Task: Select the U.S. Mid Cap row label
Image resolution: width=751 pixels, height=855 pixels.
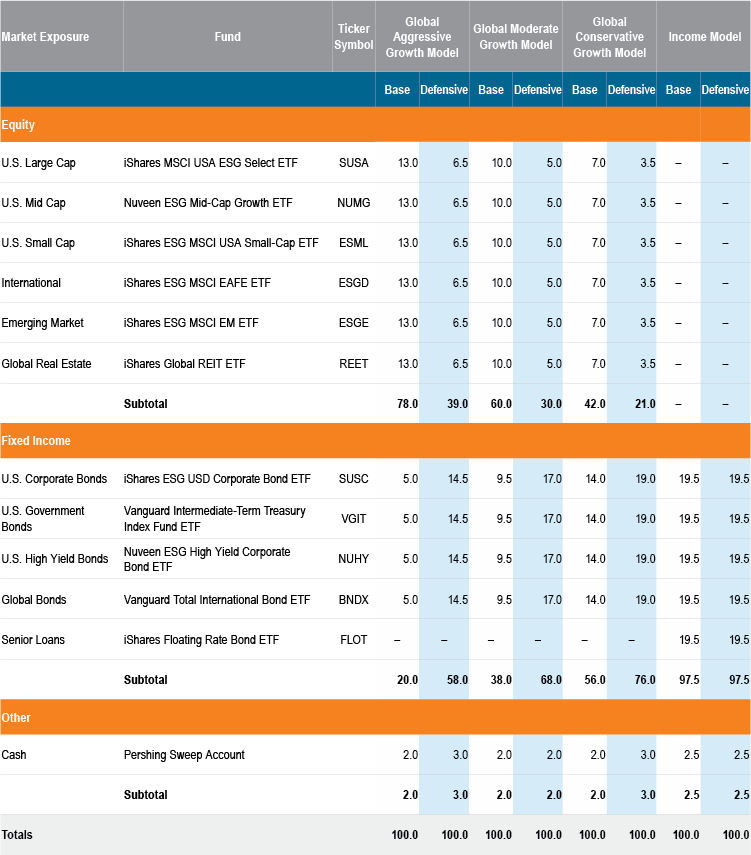Action: 33,203
